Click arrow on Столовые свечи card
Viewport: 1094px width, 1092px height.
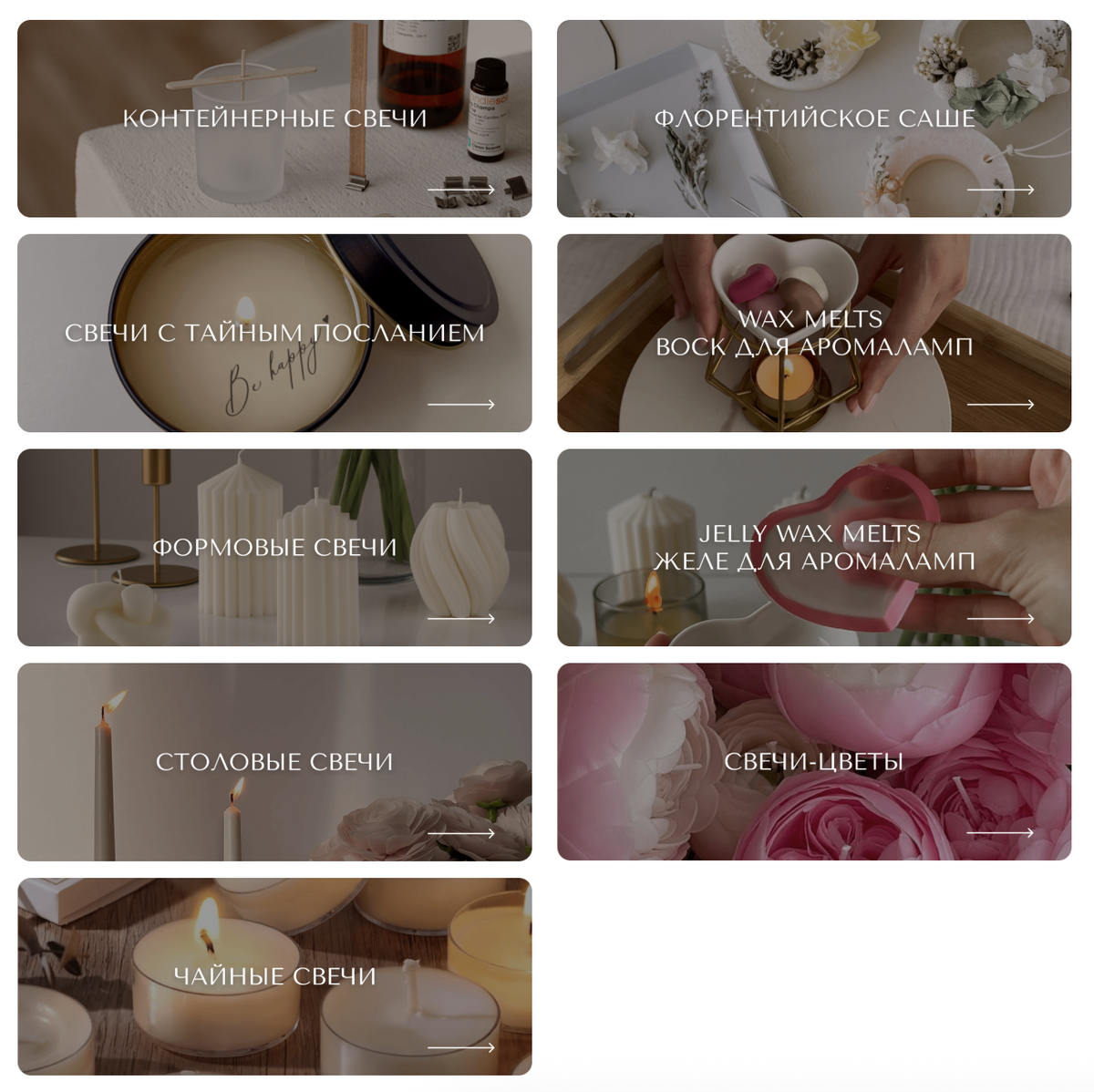point(461,832)
